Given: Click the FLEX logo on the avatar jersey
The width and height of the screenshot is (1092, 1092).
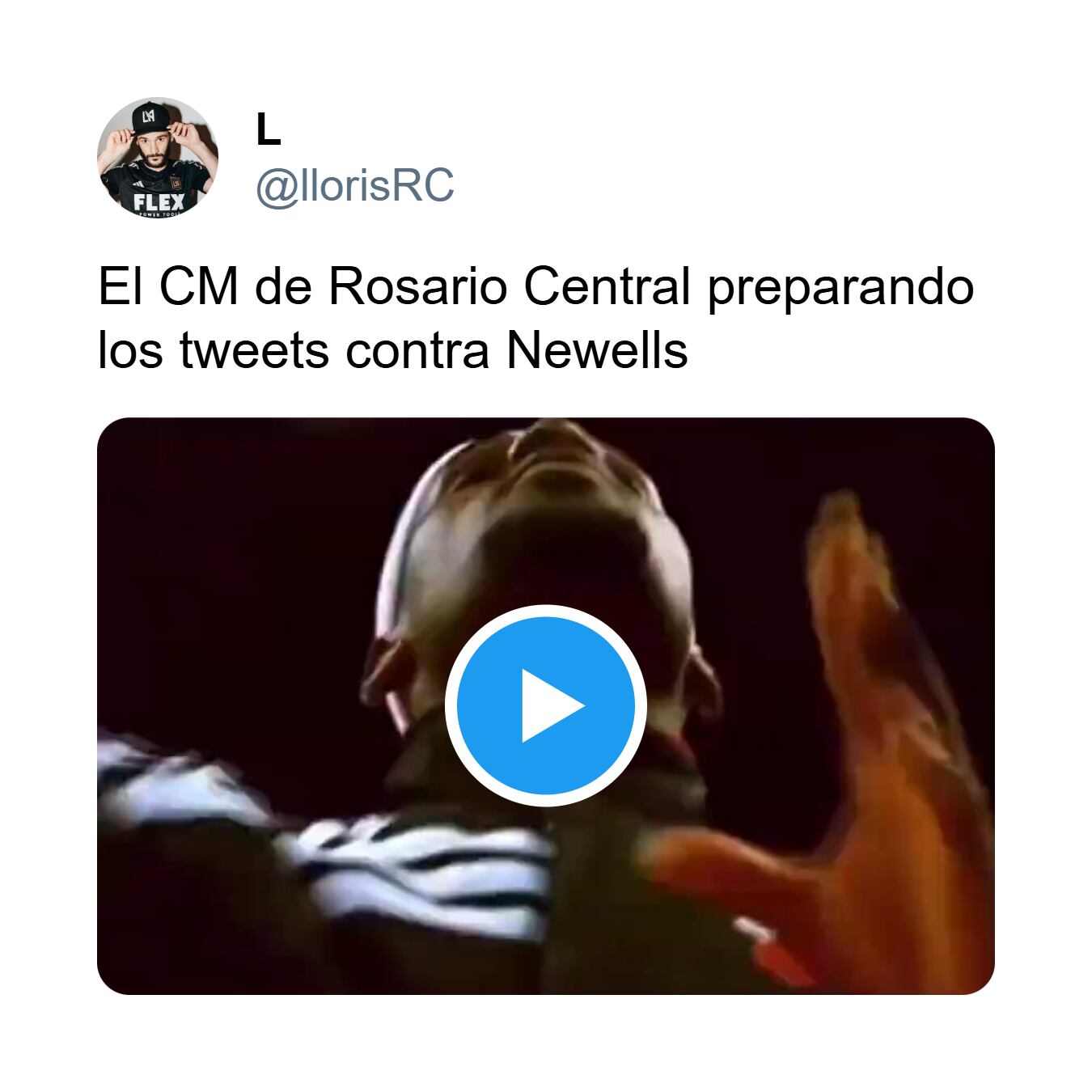Looking at the screenshot, I should [x=159, y=201].
